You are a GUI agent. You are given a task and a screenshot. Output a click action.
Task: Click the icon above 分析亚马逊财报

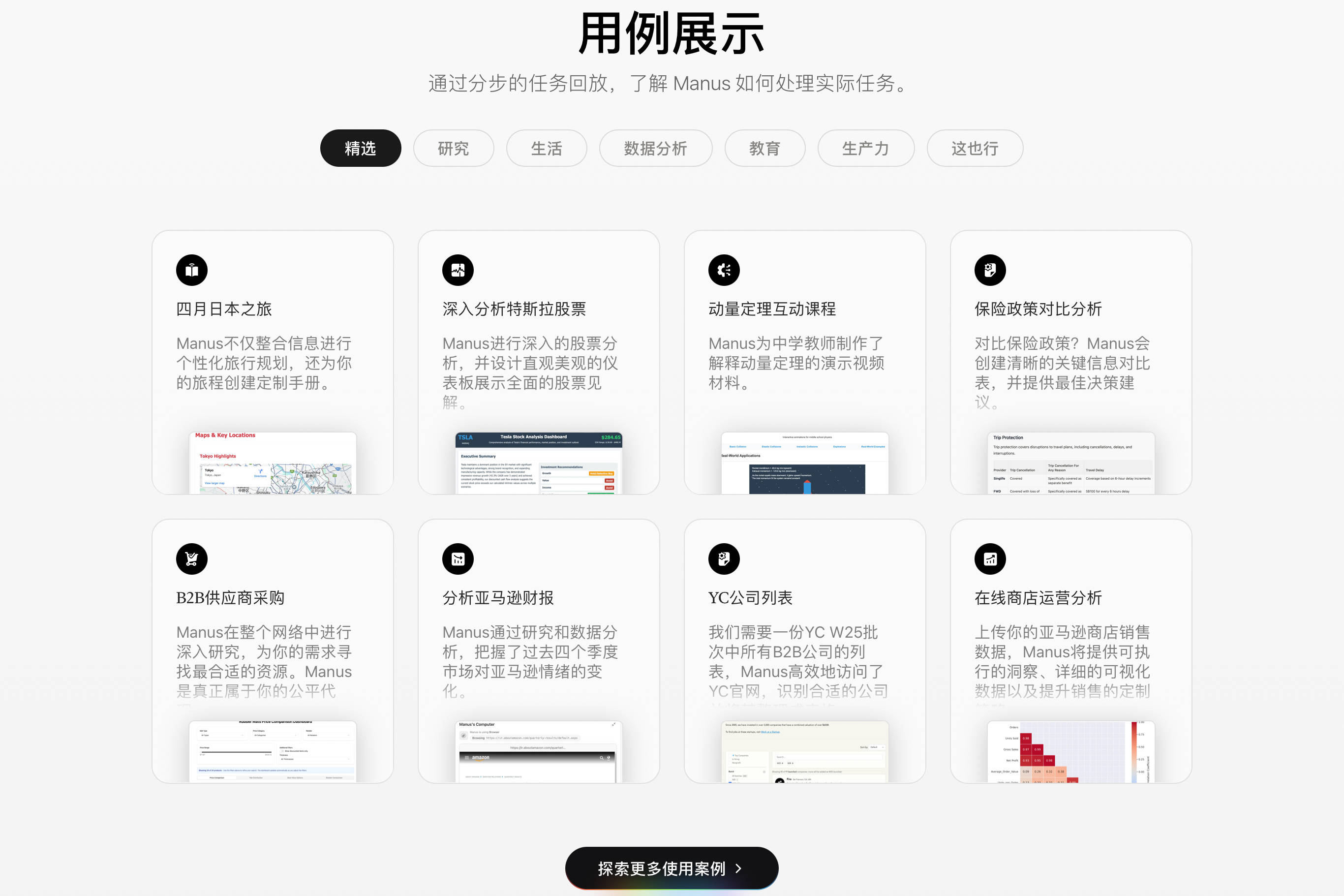[458, 559]
